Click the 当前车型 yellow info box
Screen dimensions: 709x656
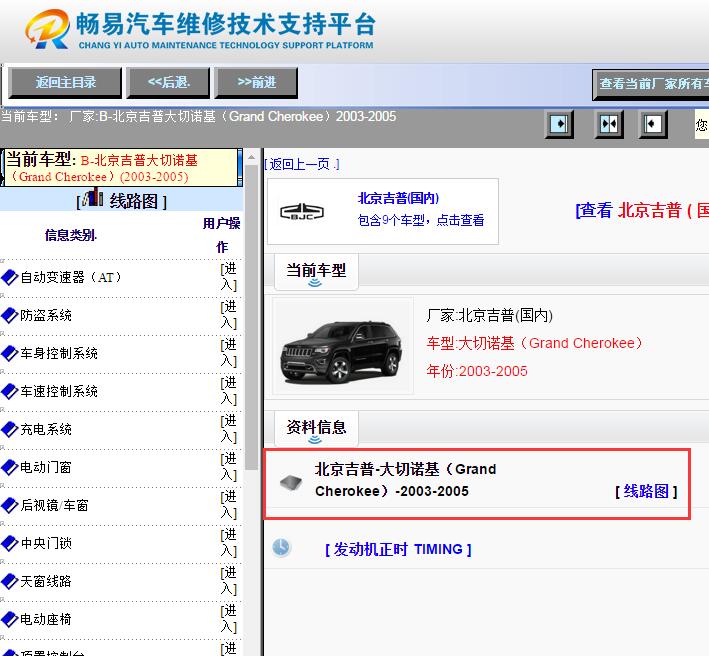click(121, 167)
